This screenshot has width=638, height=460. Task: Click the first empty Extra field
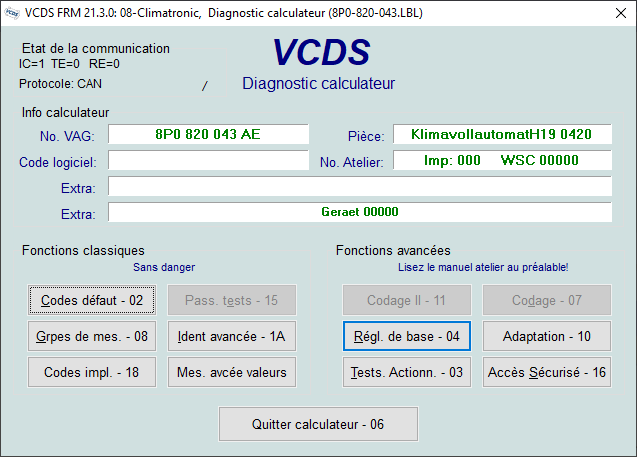[x=360, y=186]
